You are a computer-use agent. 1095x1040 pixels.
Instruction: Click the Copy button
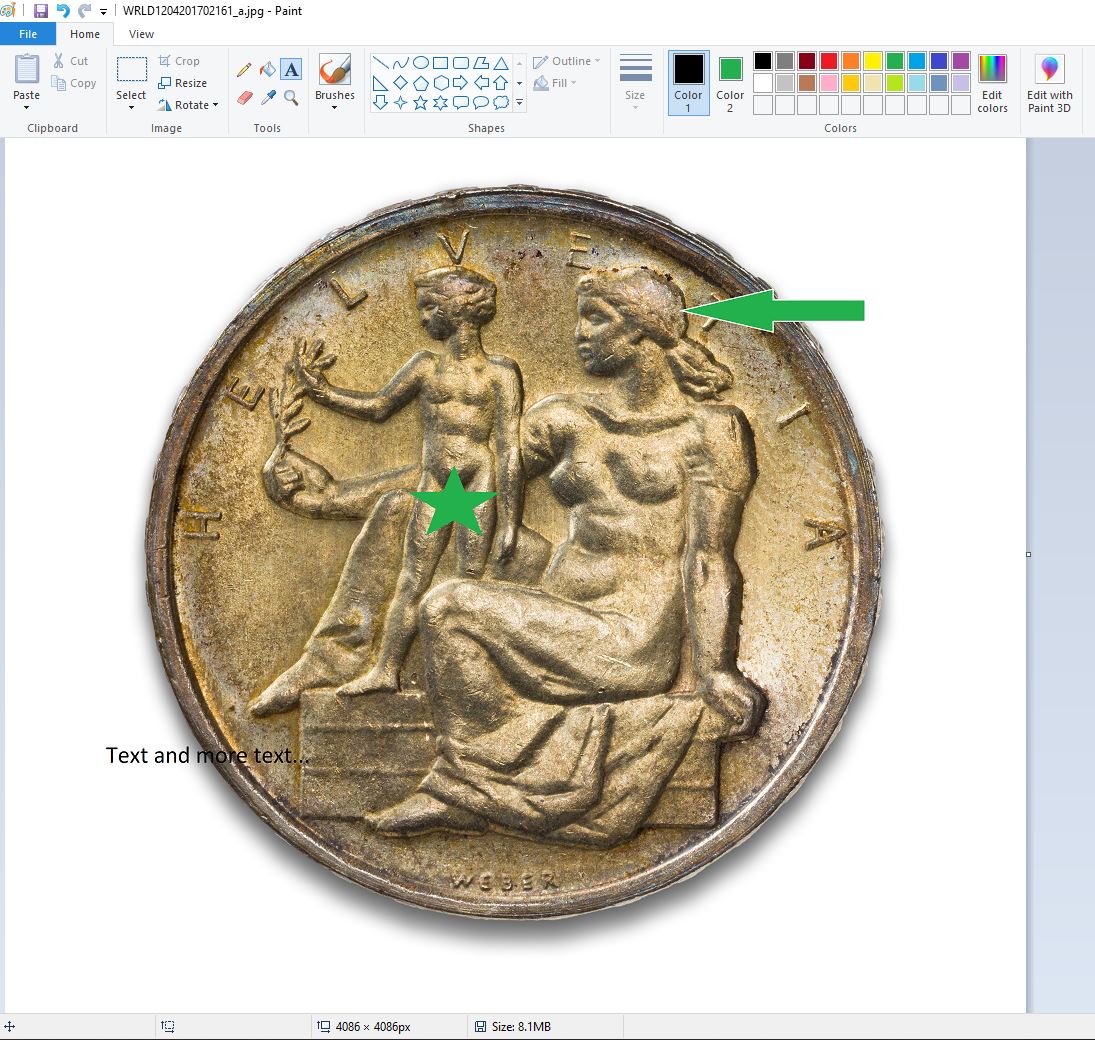coord(73,83)
